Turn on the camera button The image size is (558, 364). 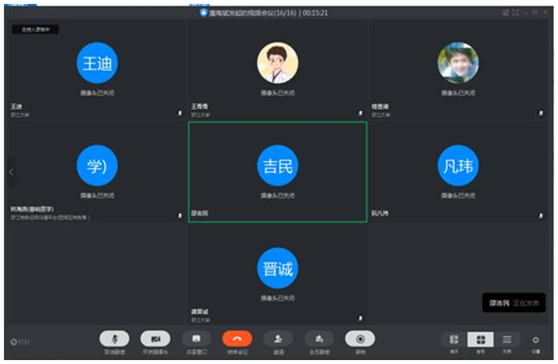click(155, 339)
